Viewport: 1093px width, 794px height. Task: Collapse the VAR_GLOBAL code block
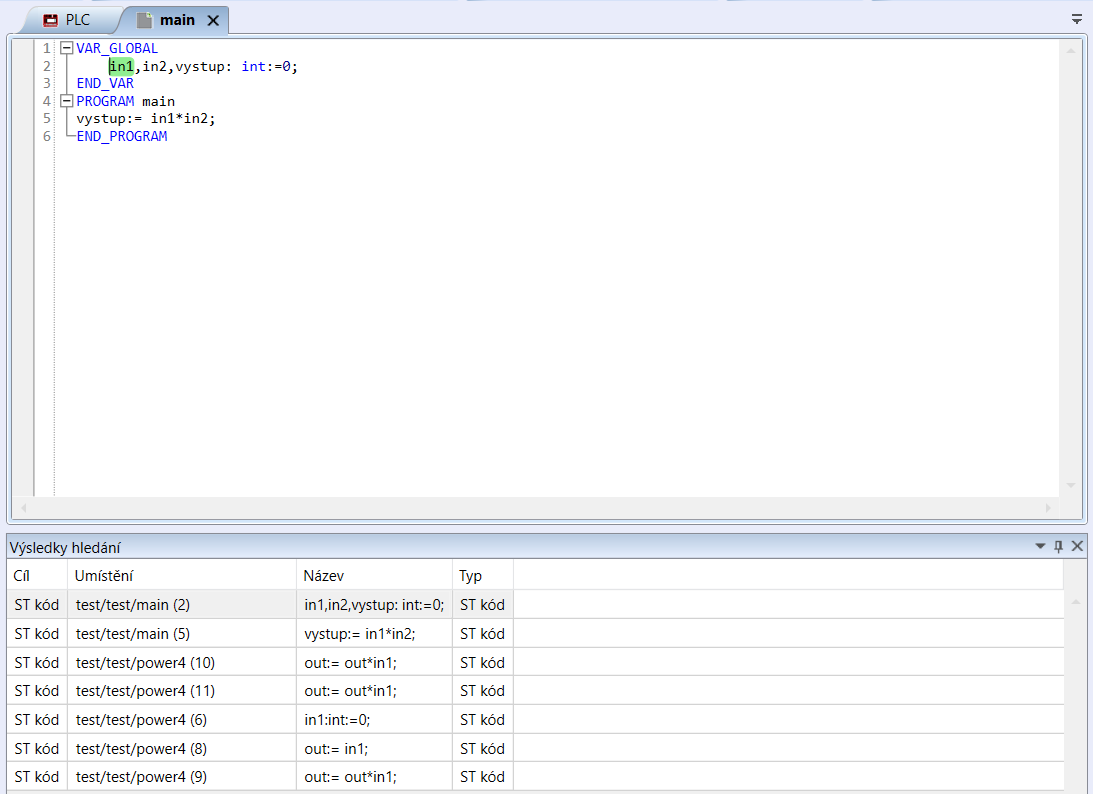tap(67, 48)
